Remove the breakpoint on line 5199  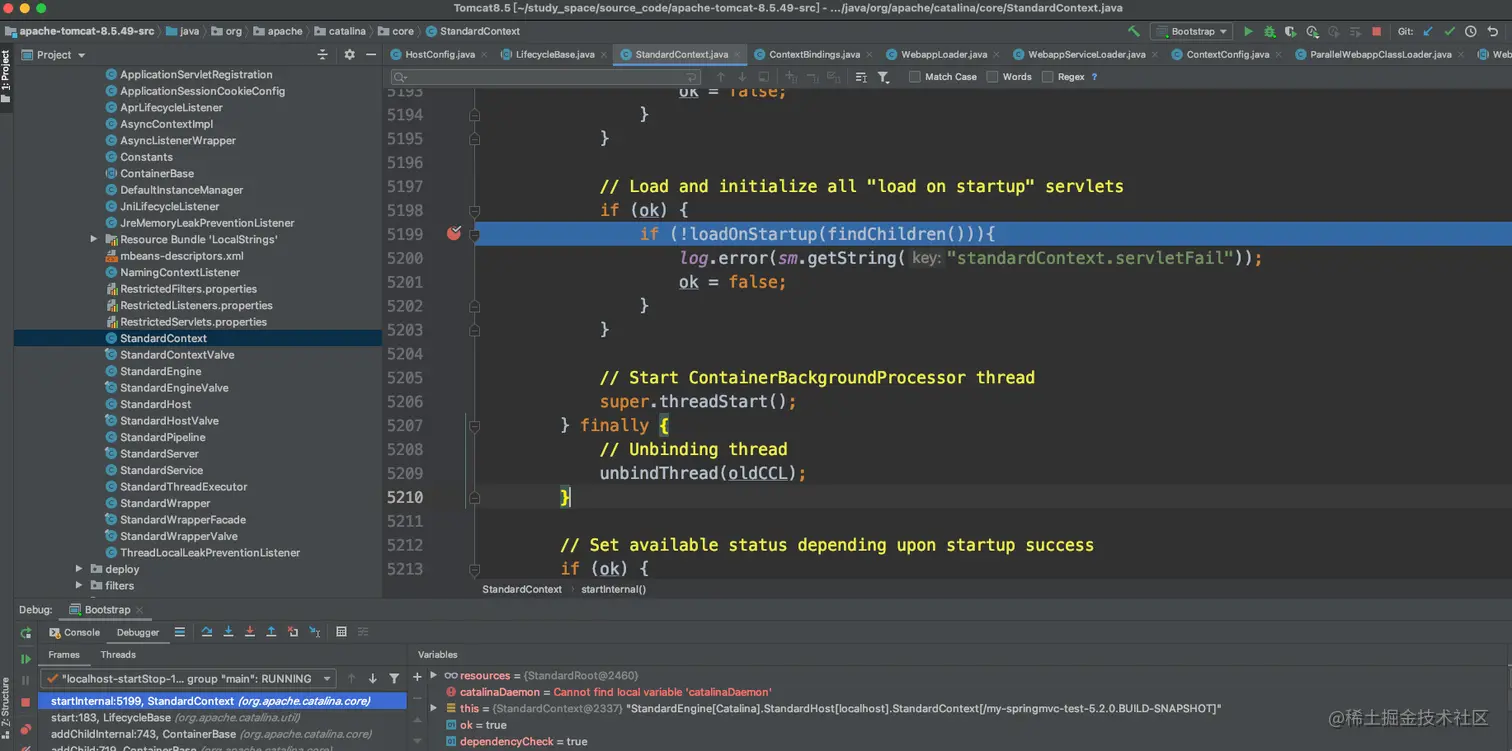454,234
